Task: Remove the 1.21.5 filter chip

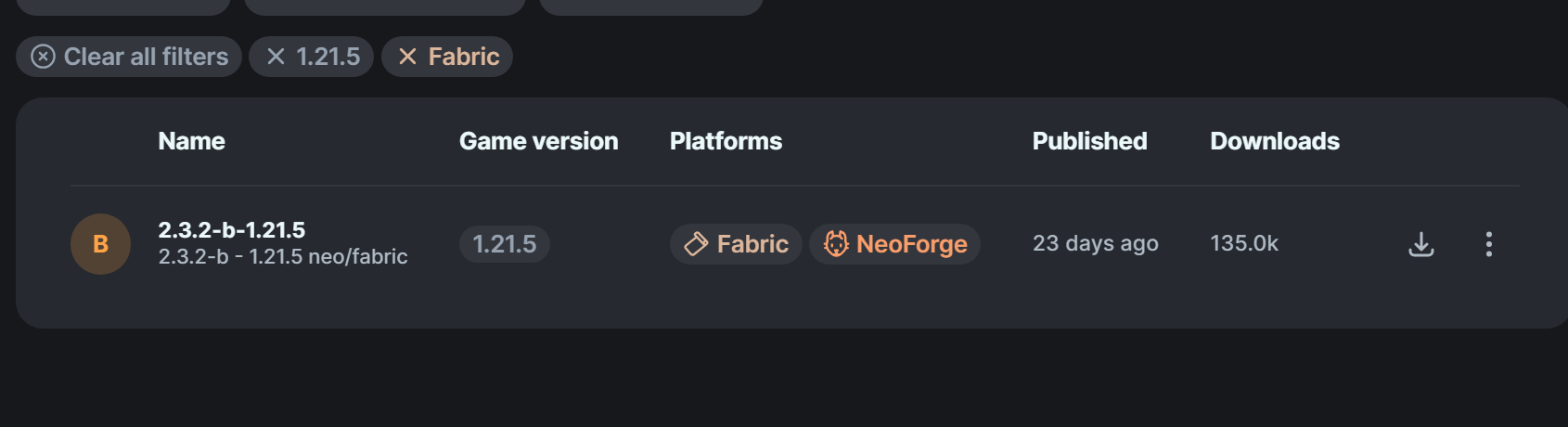Action: click(x=312, y=57)
